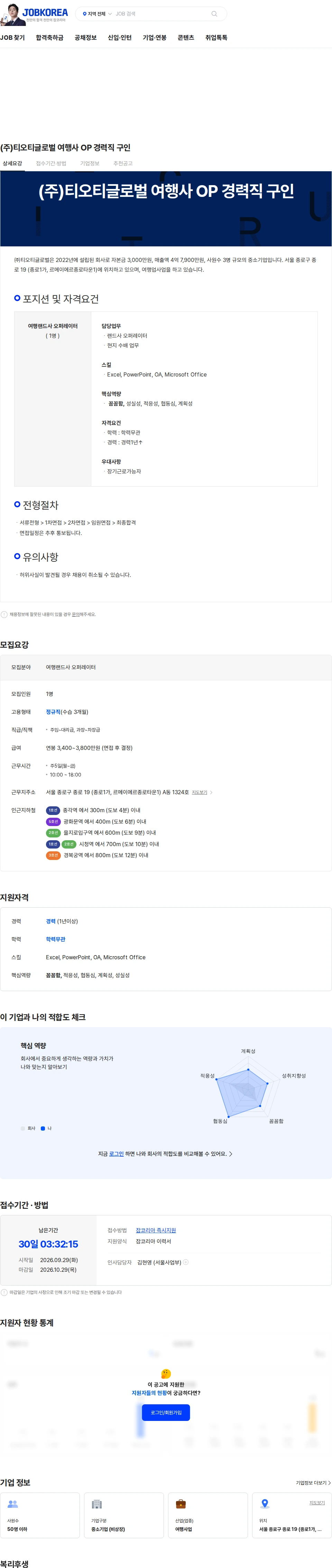This screenshot has width=332, height=1568.
Task: Click the 1호선 badge for 종각역
Action: 53,810
